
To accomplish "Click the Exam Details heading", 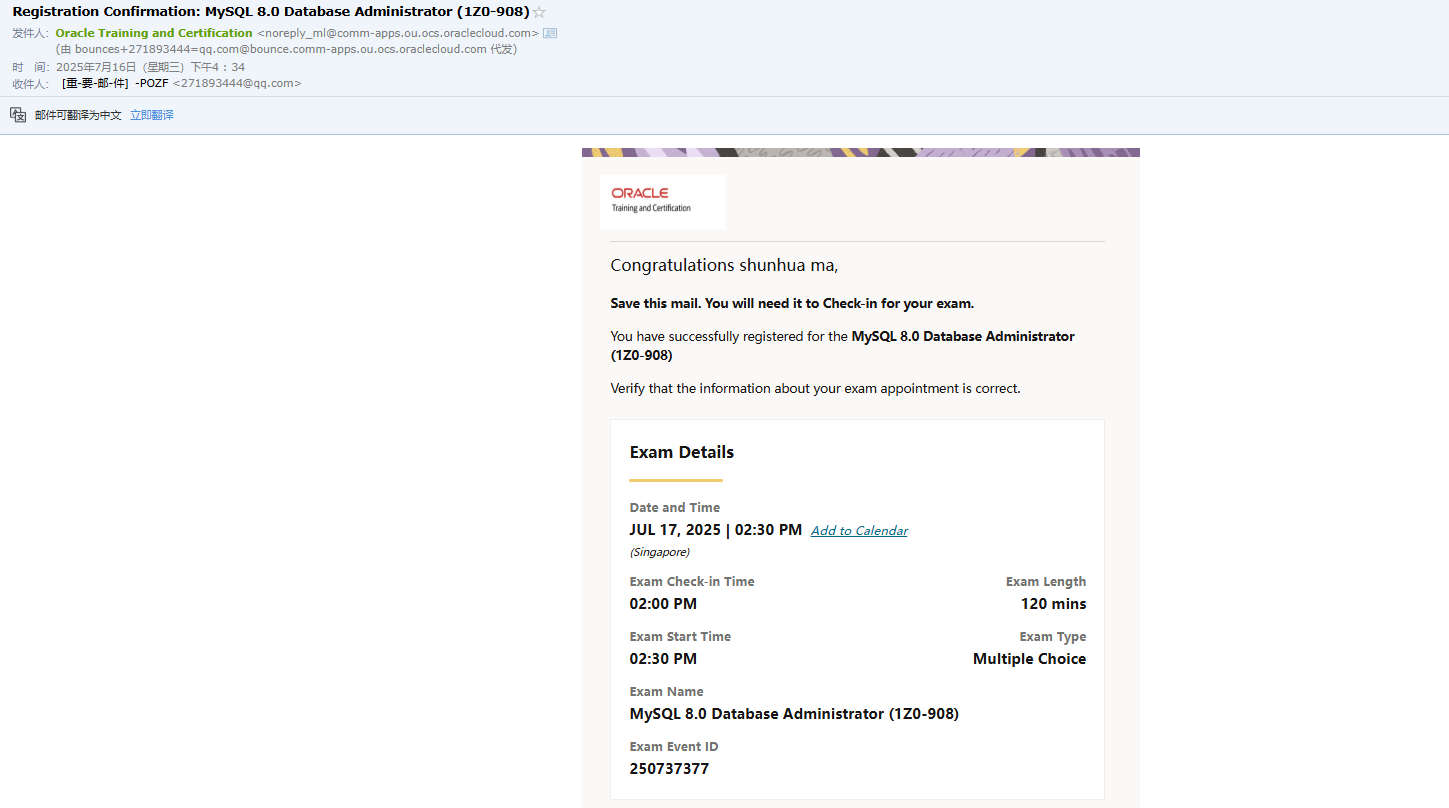I will tap(682, 452).
